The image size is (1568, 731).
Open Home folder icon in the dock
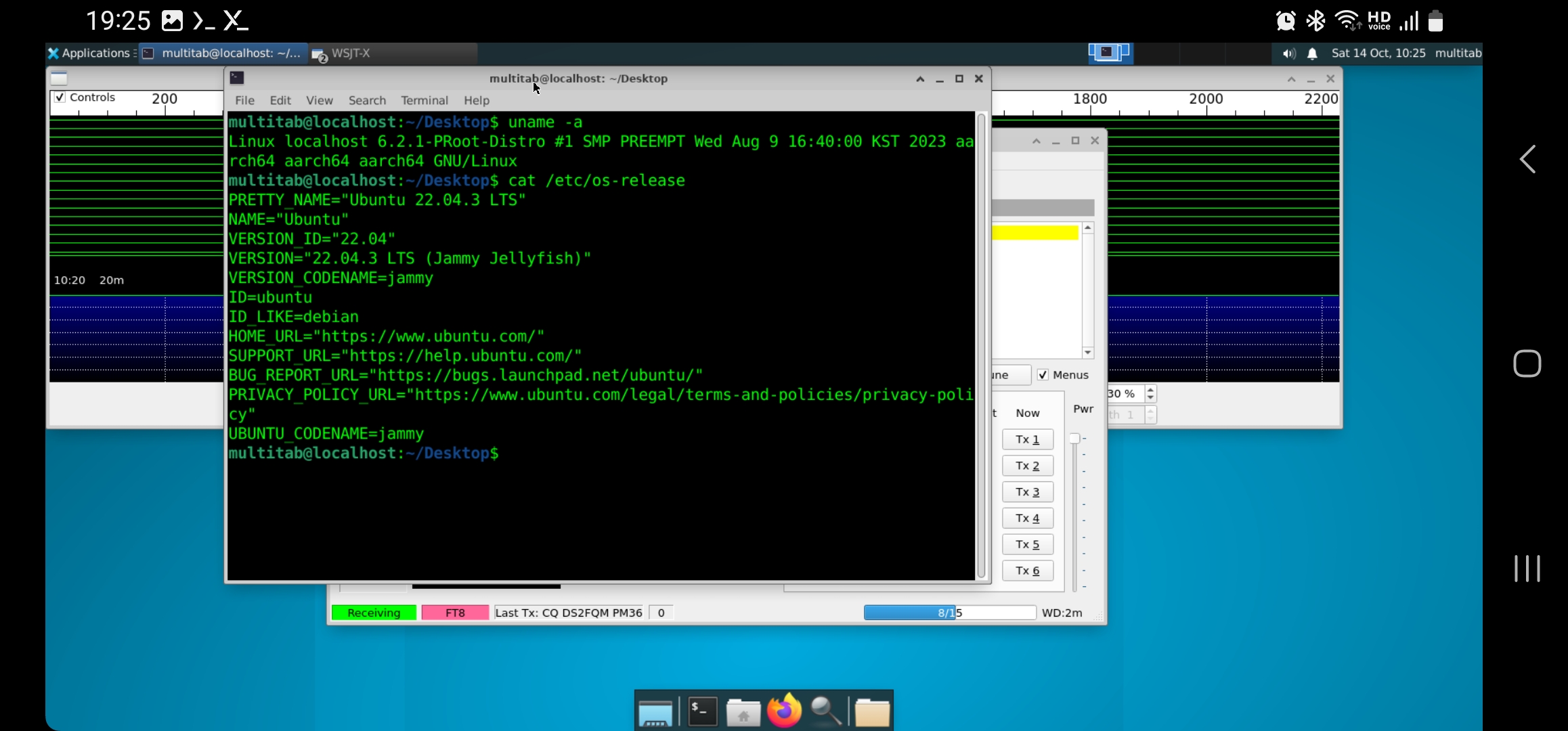click(743, 711)
